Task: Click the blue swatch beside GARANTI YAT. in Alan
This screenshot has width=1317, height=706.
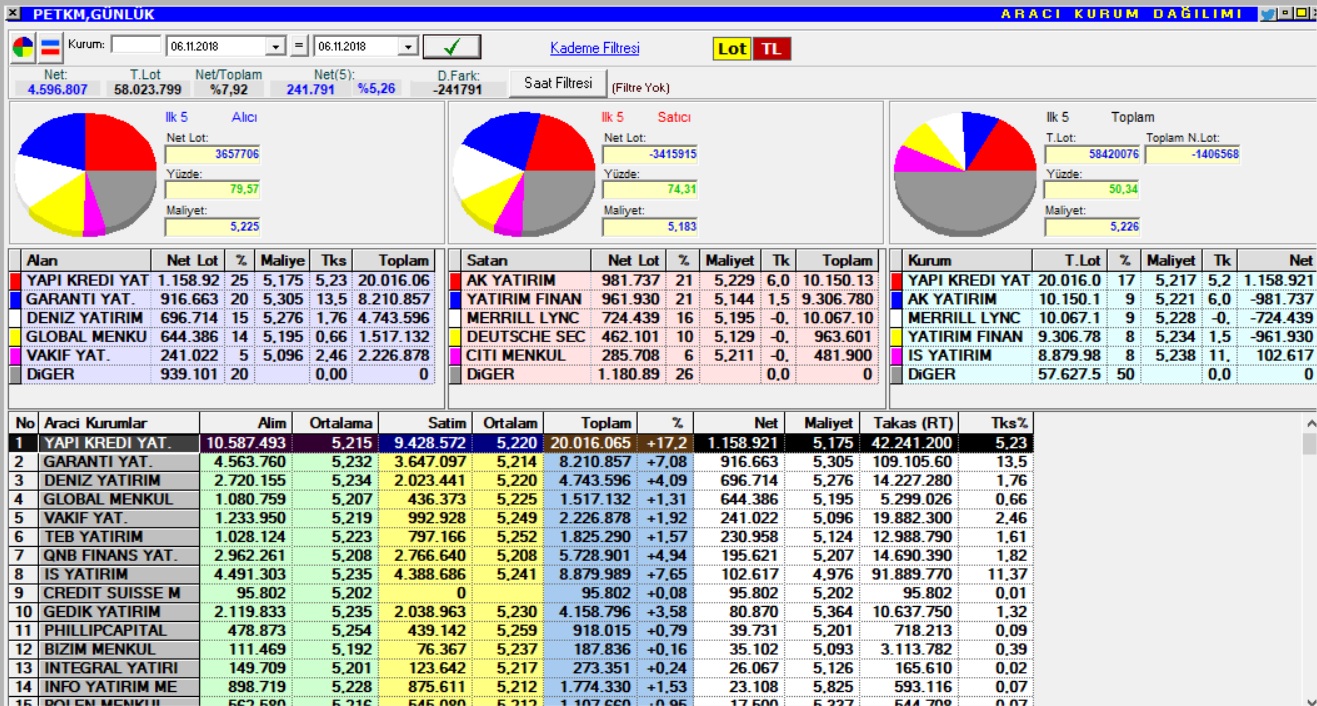Action: tap(15, 299)
